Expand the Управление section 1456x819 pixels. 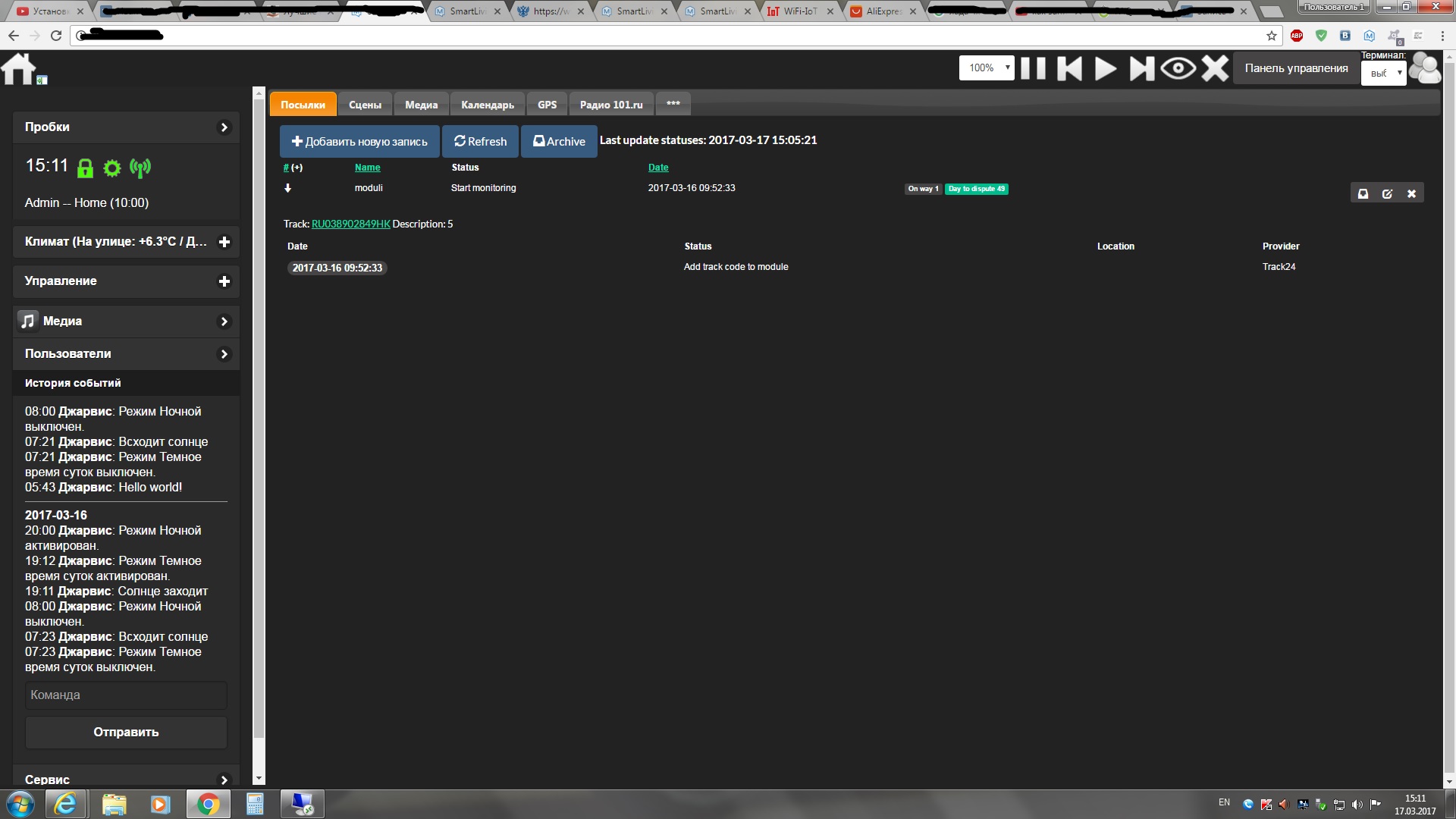tap(224, 281)
